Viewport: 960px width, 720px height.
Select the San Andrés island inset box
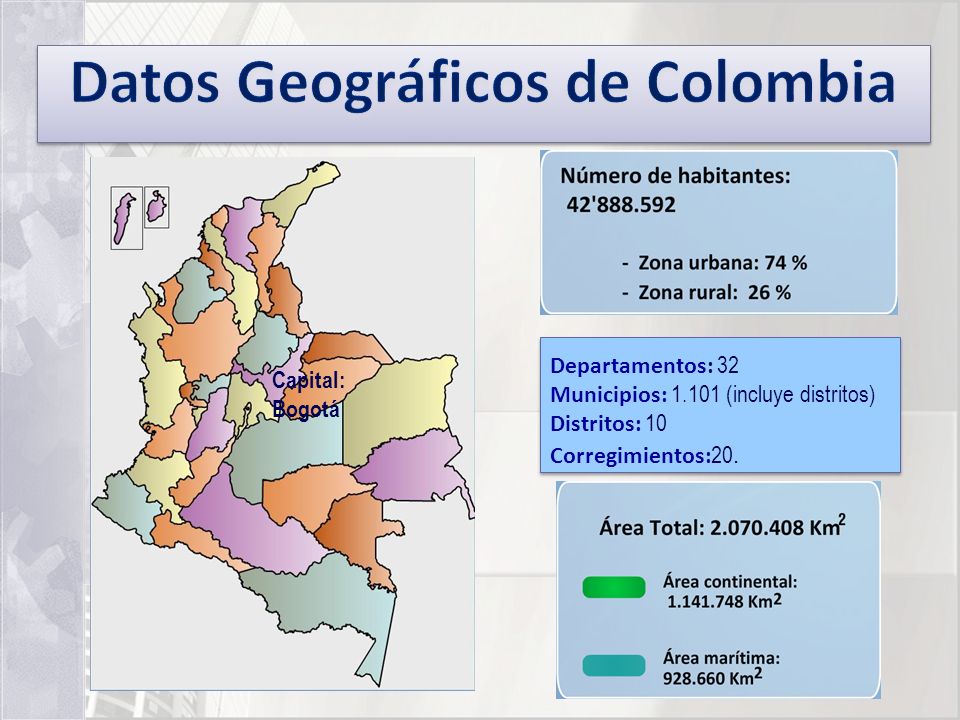(127, 218)
